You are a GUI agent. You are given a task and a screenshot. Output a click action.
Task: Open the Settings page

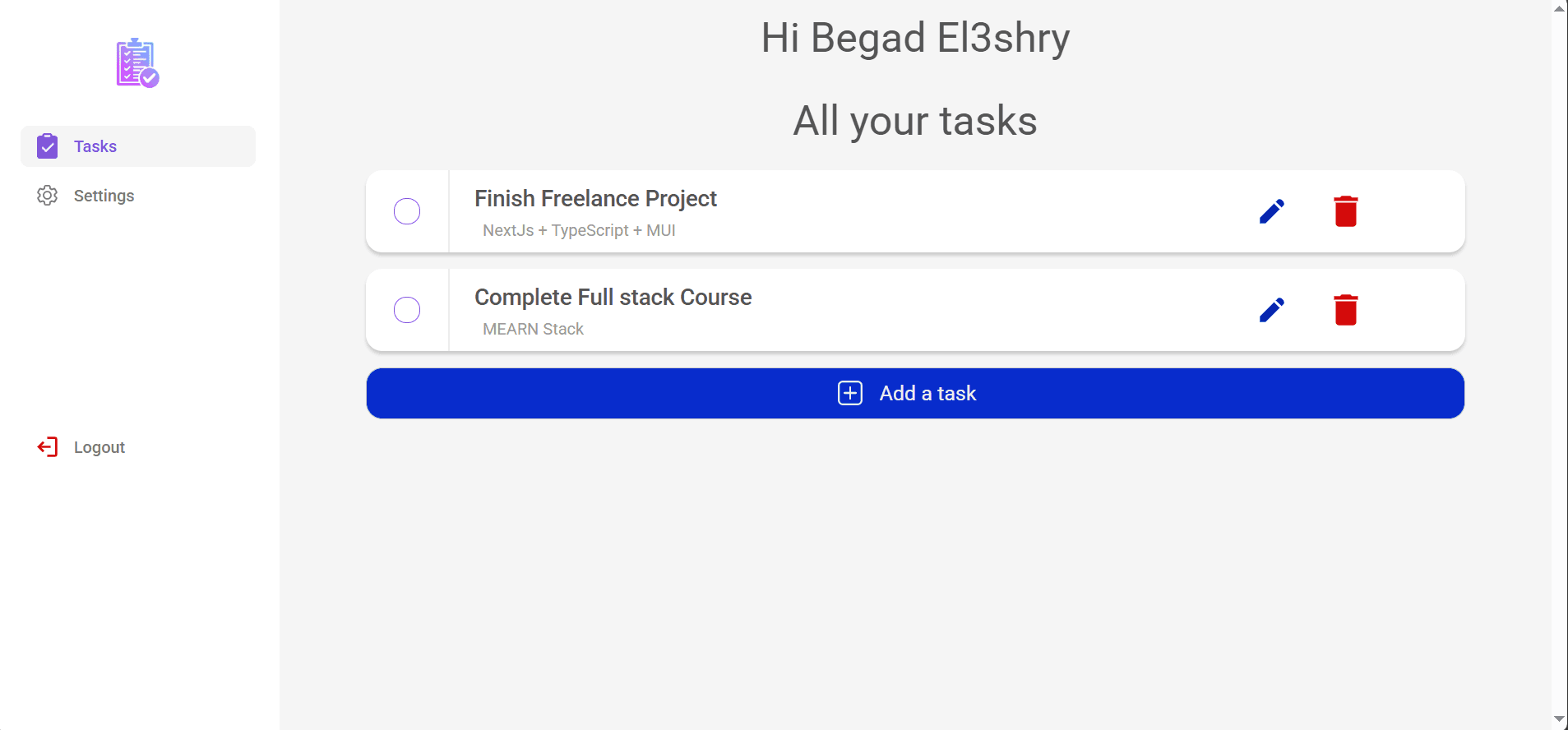coord(104,195)
